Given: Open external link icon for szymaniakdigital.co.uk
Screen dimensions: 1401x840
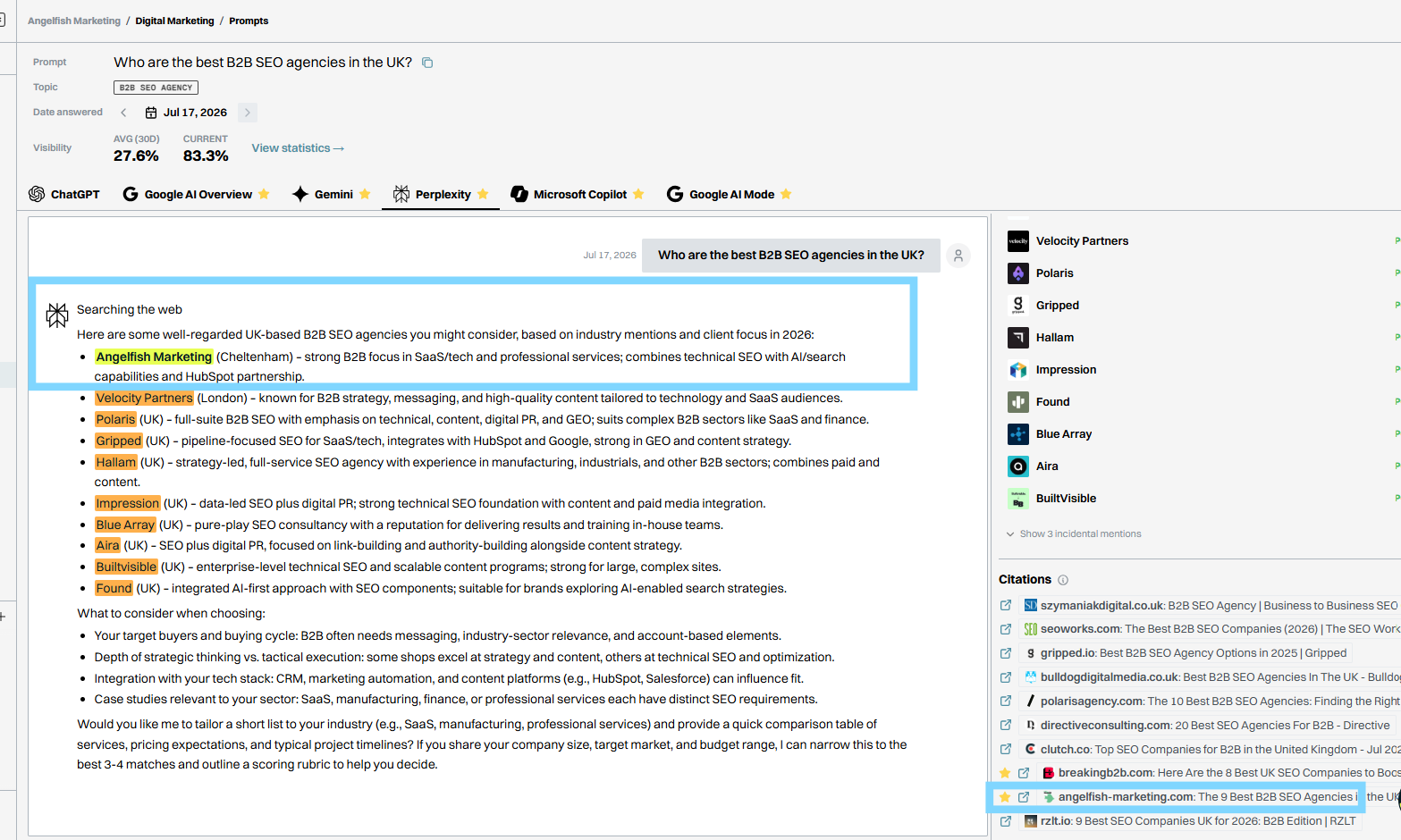Looking at the screenshot, I should click(1006, 606).
